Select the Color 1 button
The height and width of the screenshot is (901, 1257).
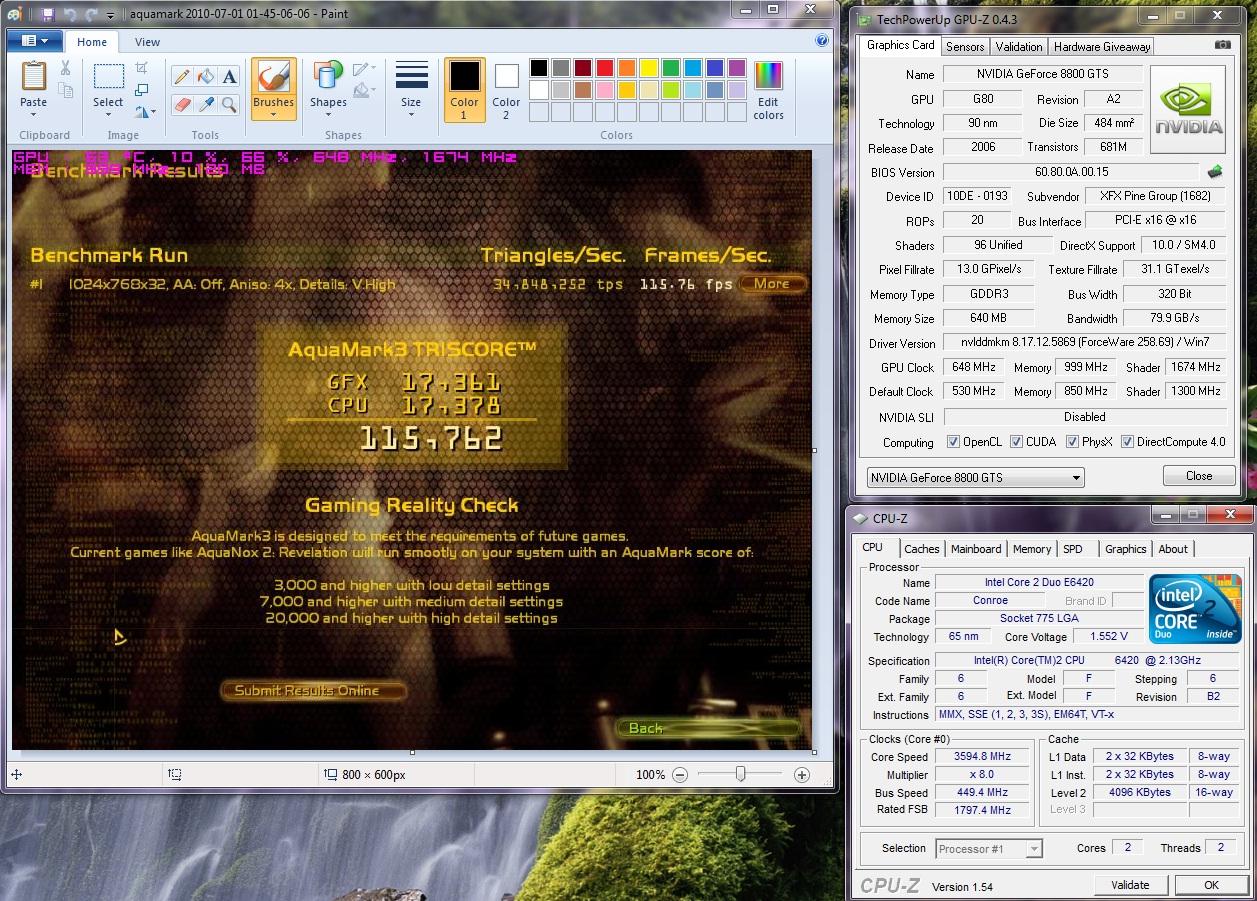464,89
